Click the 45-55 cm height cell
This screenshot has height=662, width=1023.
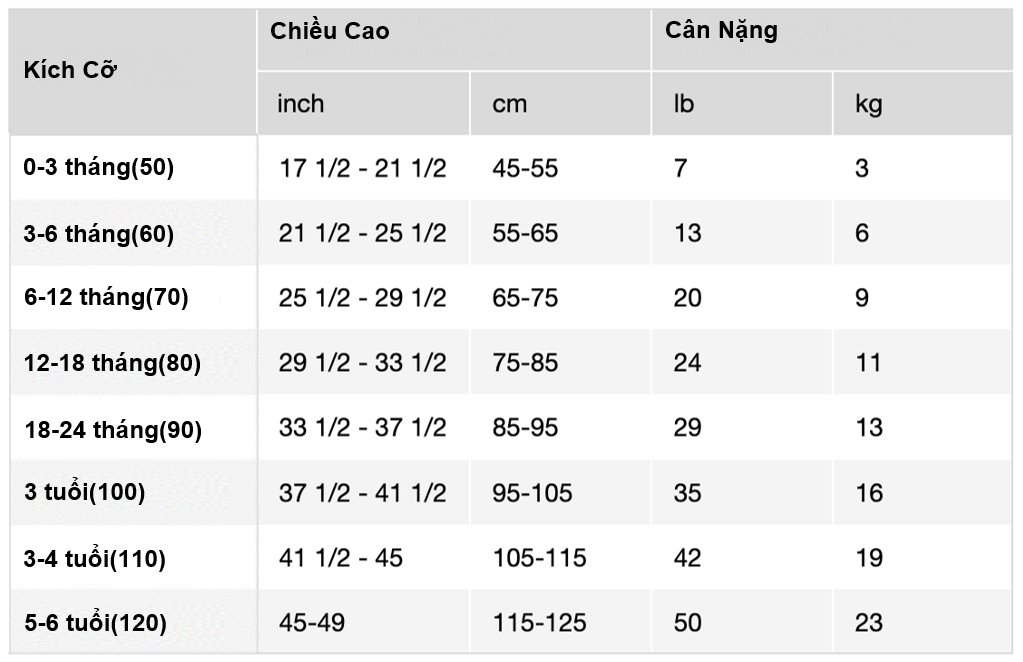click(x=525, y=168)
